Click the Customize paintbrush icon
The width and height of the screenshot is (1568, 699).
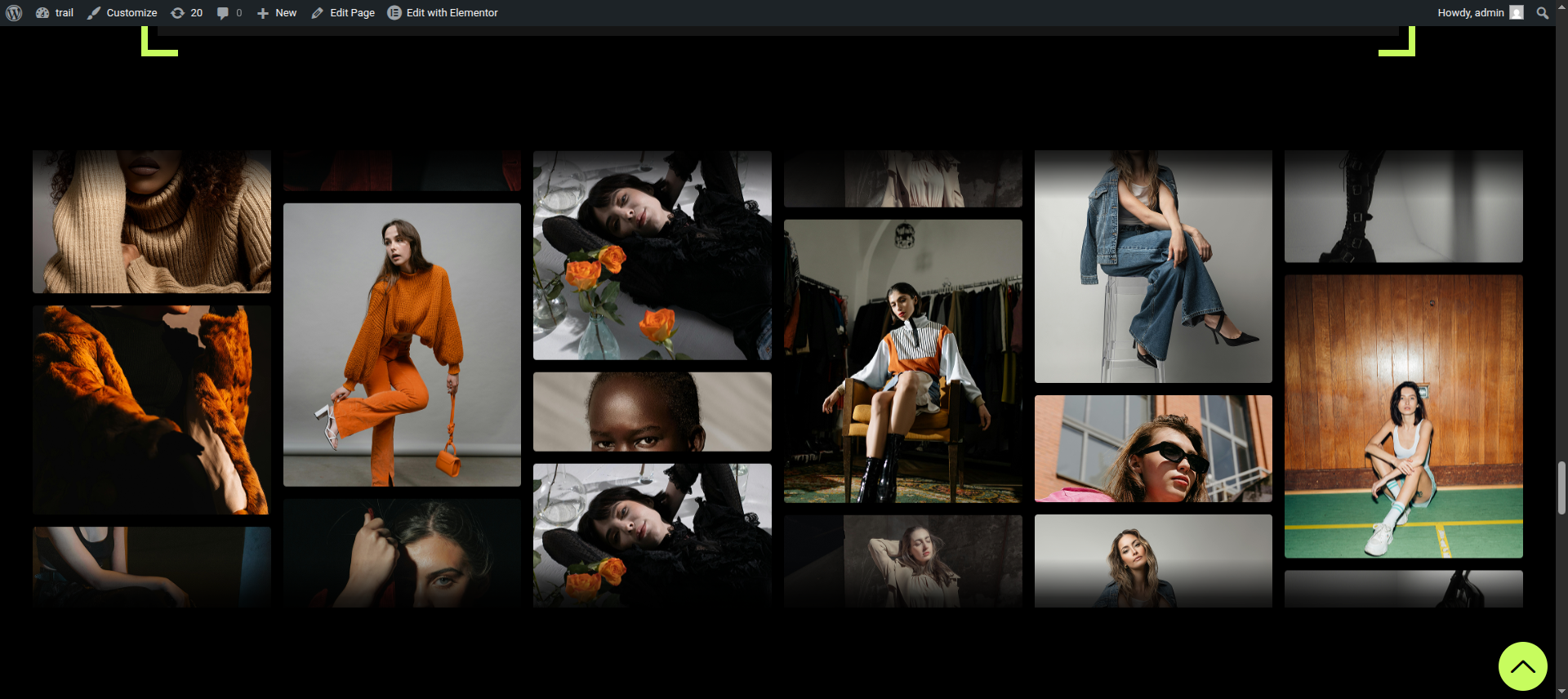pyautogui.click(x=94, y=13)
